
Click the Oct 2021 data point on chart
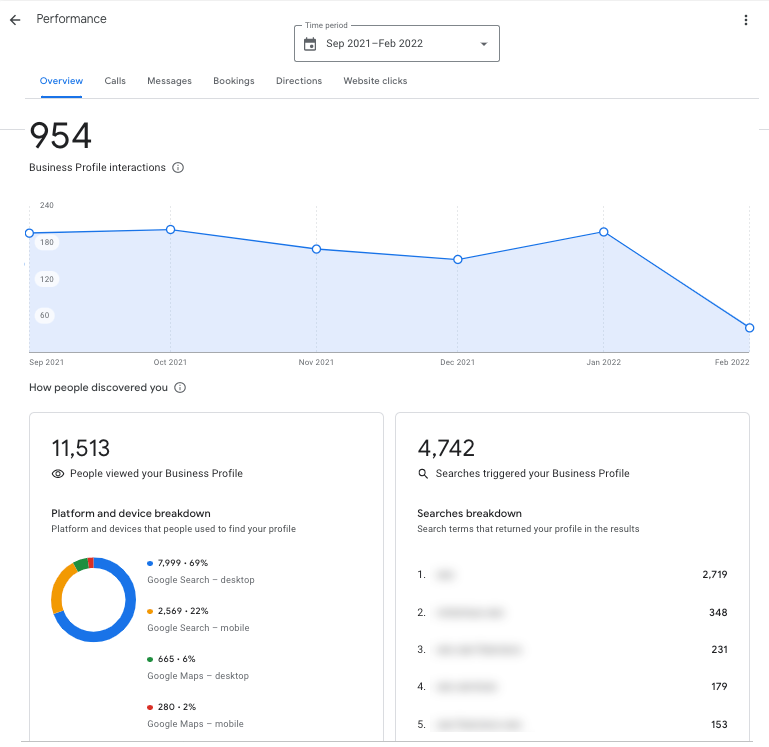(171, 230)
